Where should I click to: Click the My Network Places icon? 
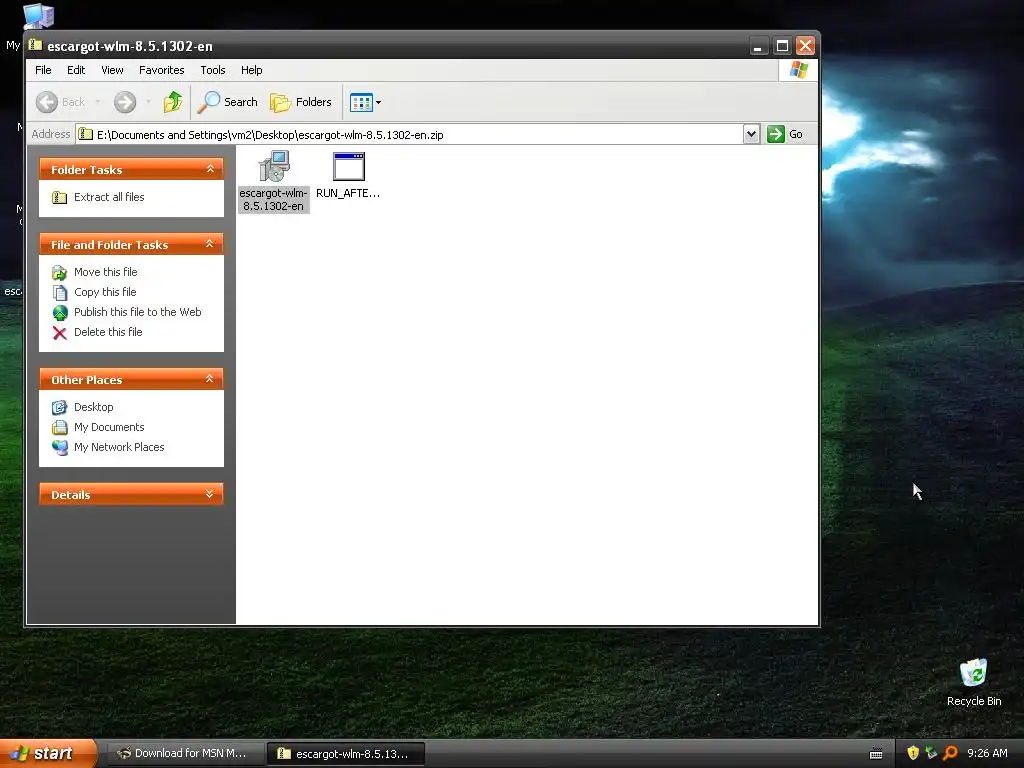(x=59, y=448)
